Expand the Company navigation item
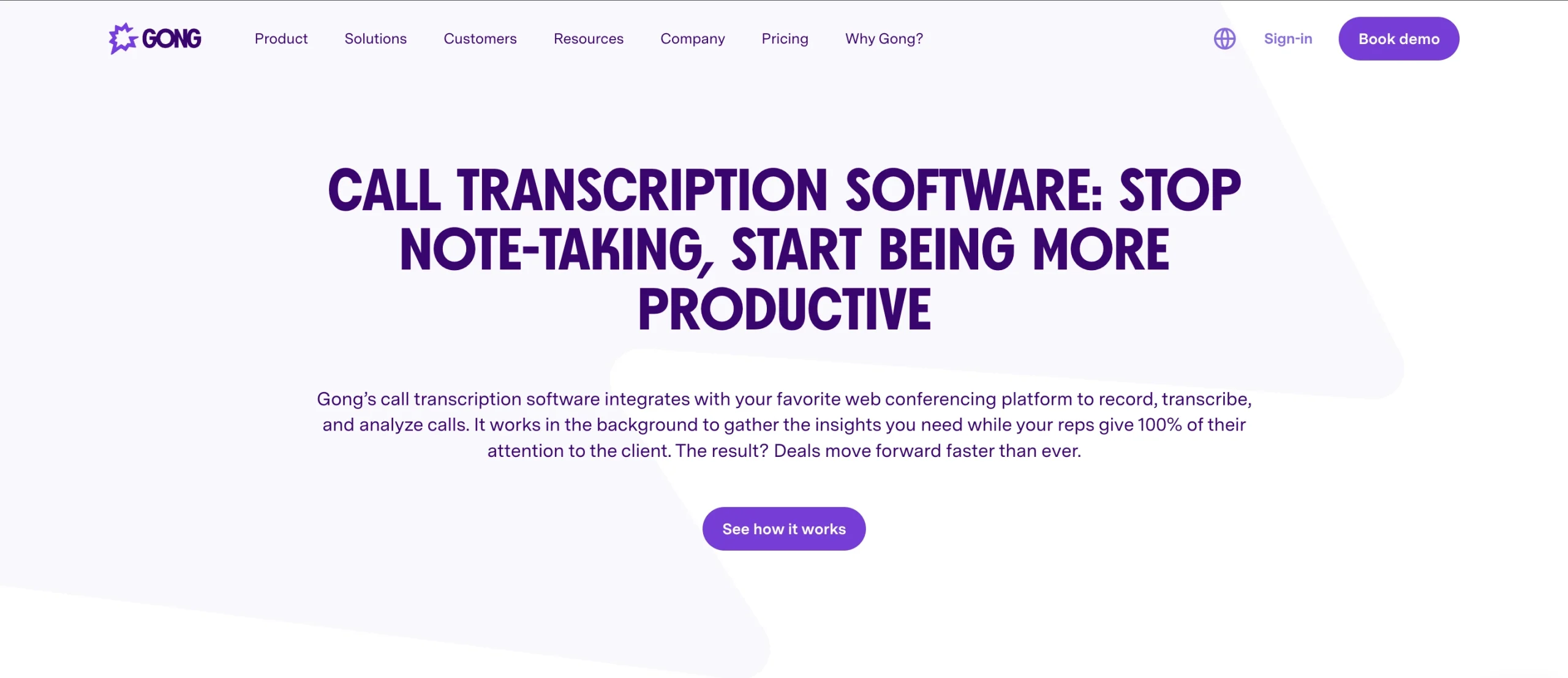The width and height of the screenshot is (1568, 678). point(692,38)
